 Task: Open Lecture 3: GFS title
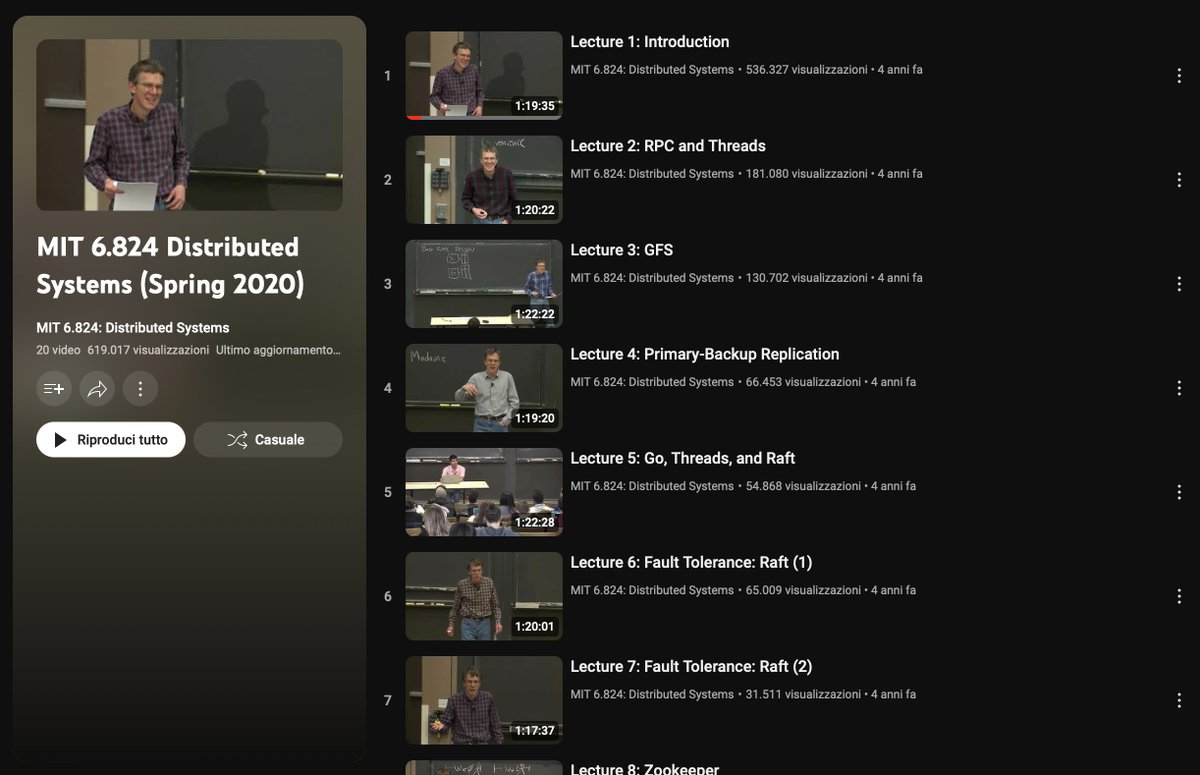622,250
